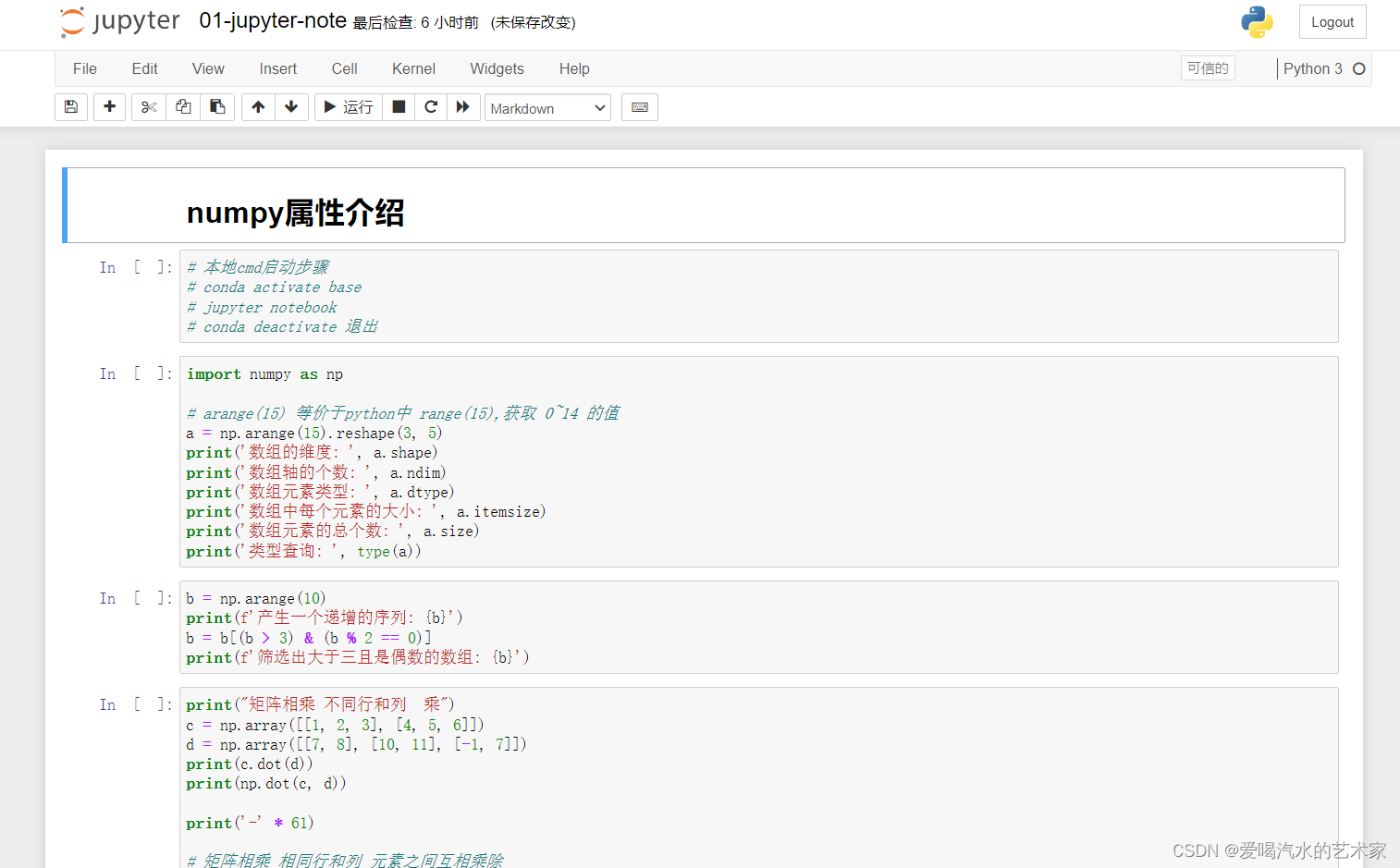This screenshot has height=868, width=1400.
Task: Open the File menu
Action: pos(85,68)
